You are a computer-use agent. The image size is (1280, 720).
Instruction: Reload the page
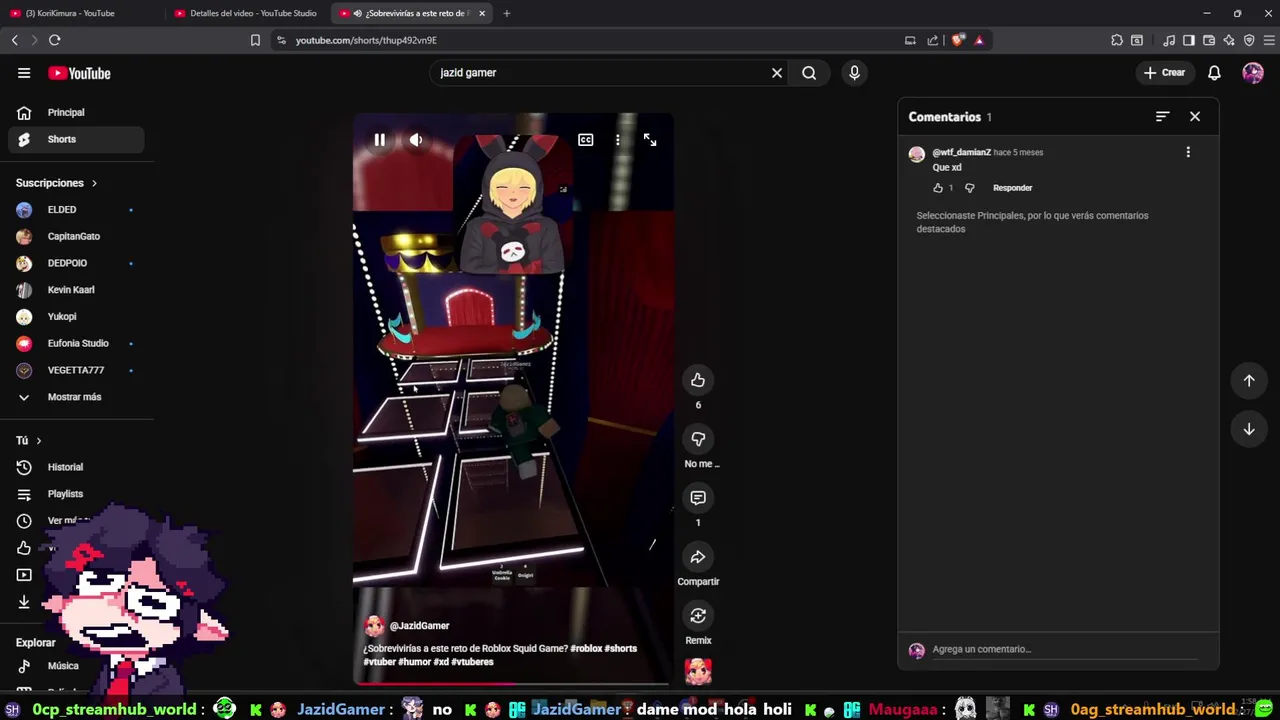click(x=55, y=40)
